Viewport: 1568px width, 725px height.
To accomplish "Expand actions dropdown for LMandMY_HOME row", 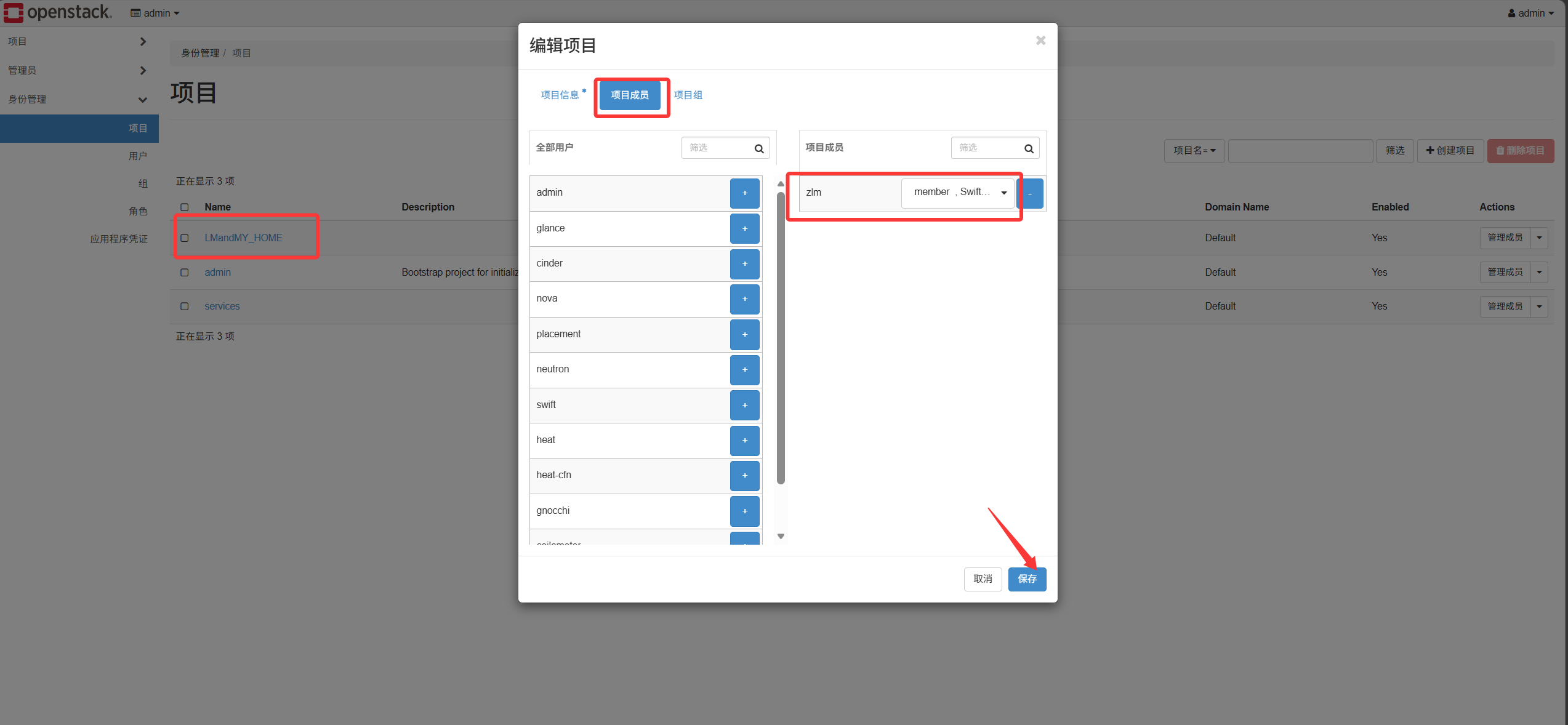I will tap(1539, 238).
